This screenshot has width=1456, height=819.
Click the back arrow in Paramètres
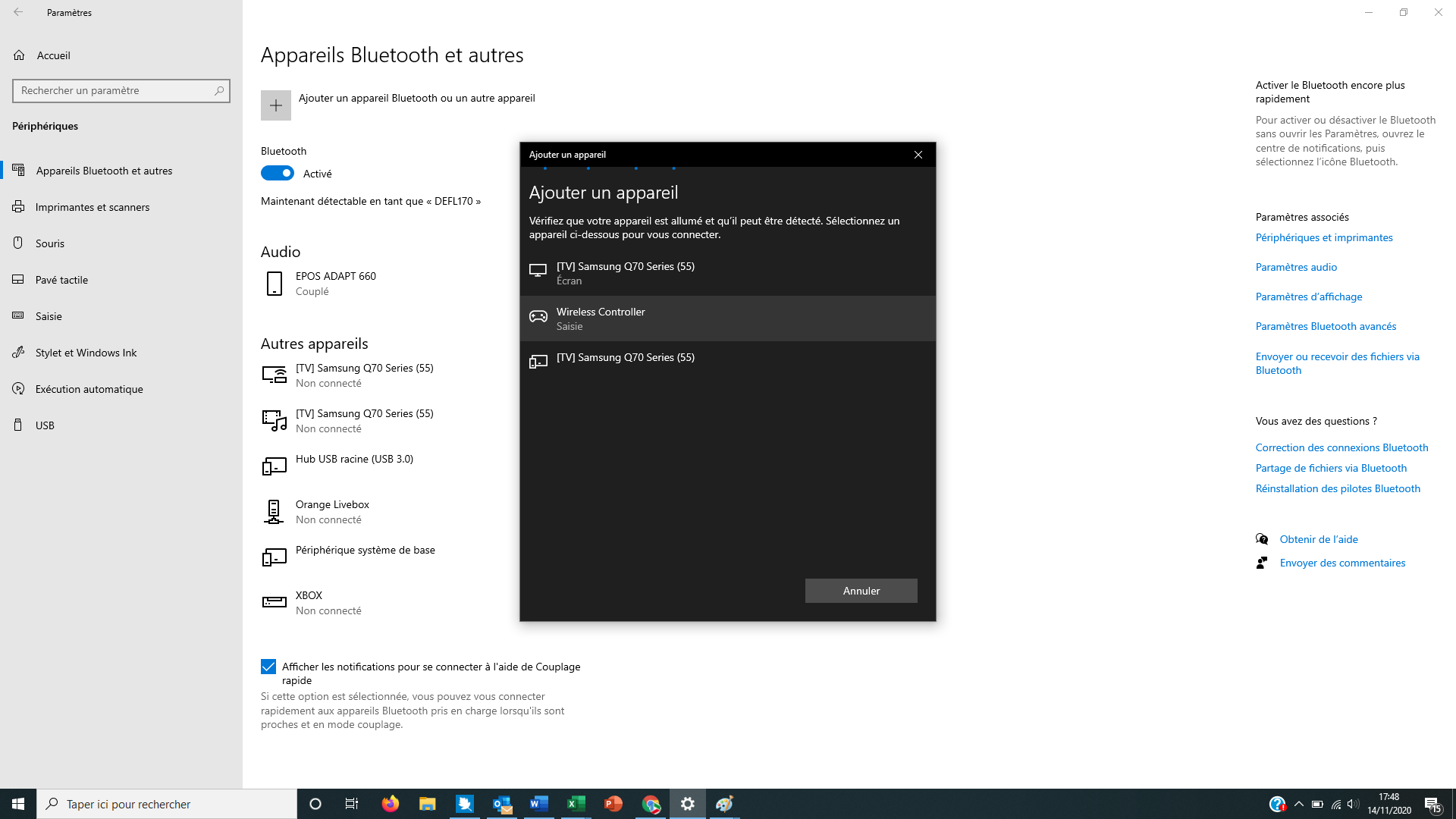(x=18, y=12)
